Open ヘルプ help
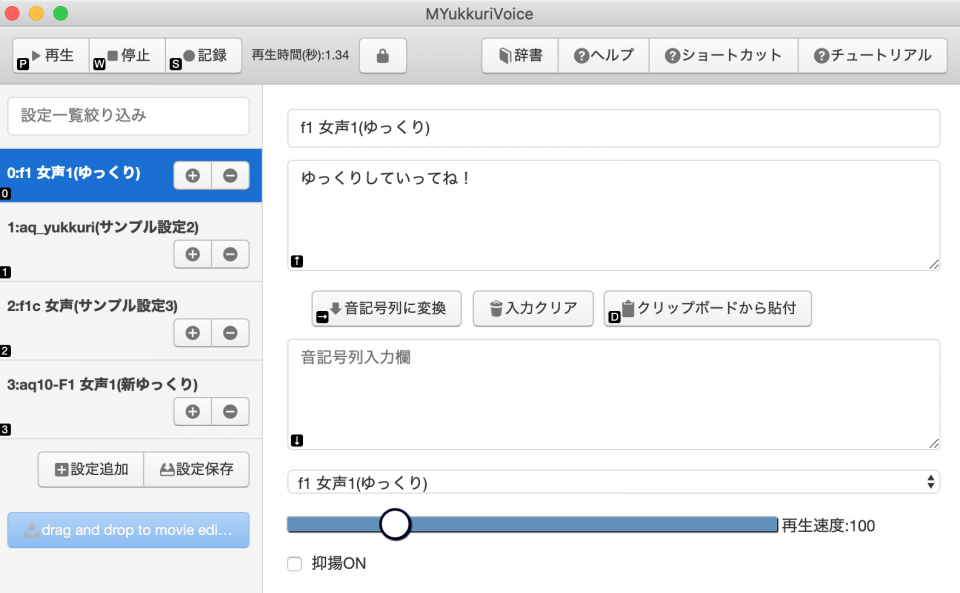The image size is (960, 593). coord(604,56)
